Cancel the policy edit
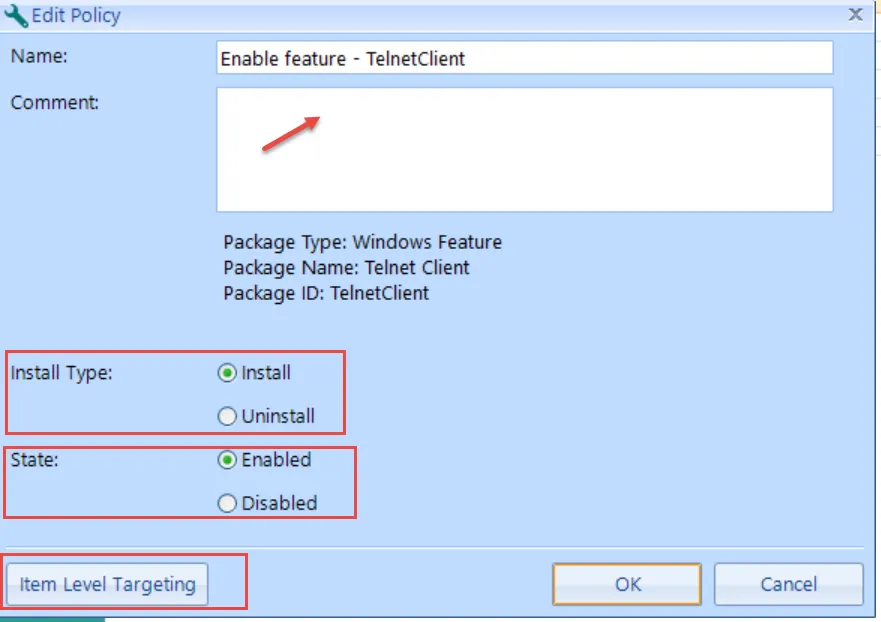This screenshot has height=622, width=881. click(x=788, y=584)
